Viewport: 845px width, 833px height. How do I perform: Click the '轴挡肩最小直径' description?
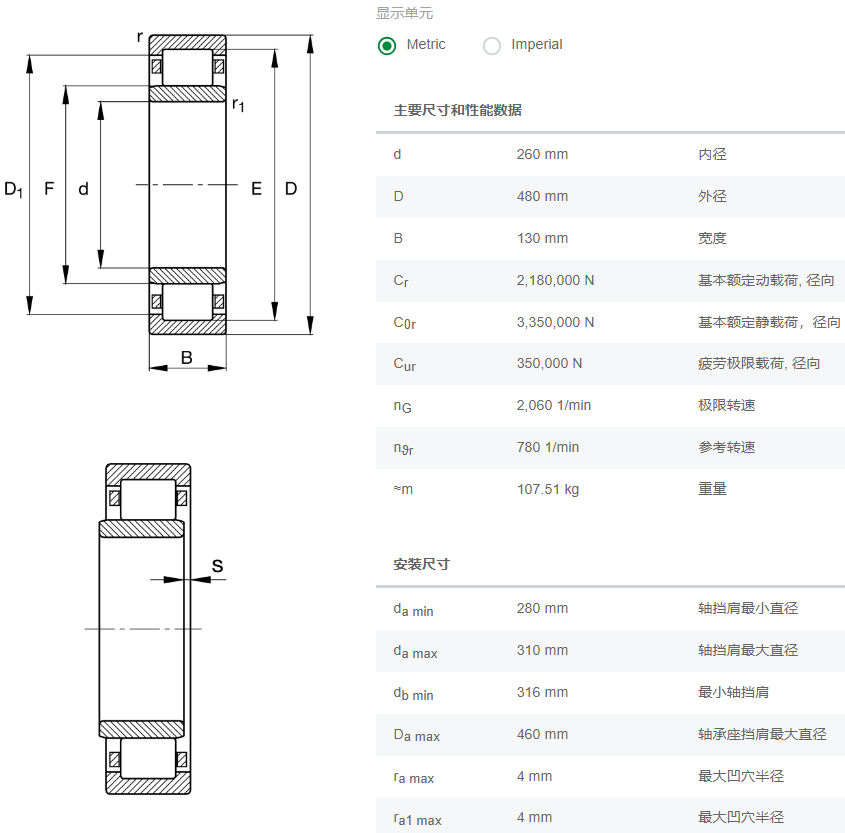[748, 608]
